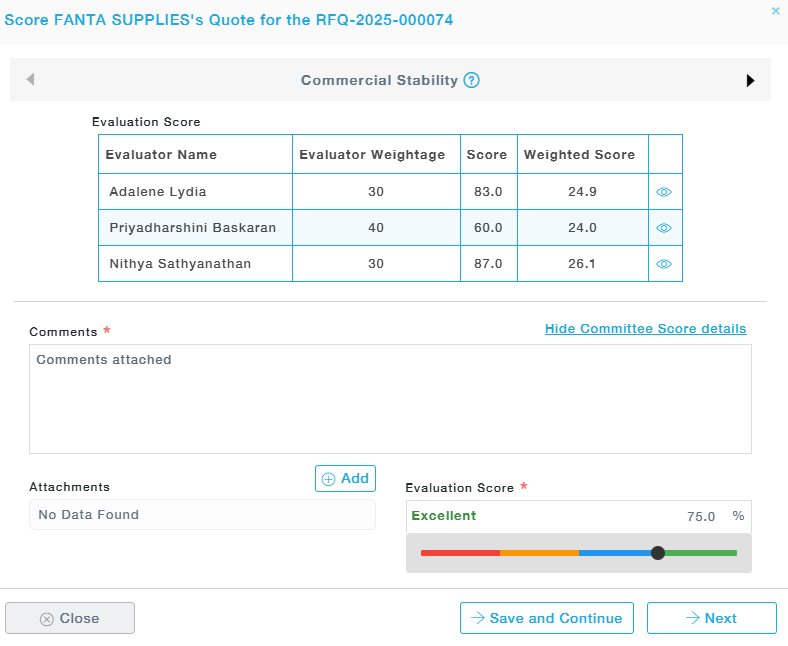Click the Evaluator Weightage column header
788x646 pixels.
(x=372, y=155)
